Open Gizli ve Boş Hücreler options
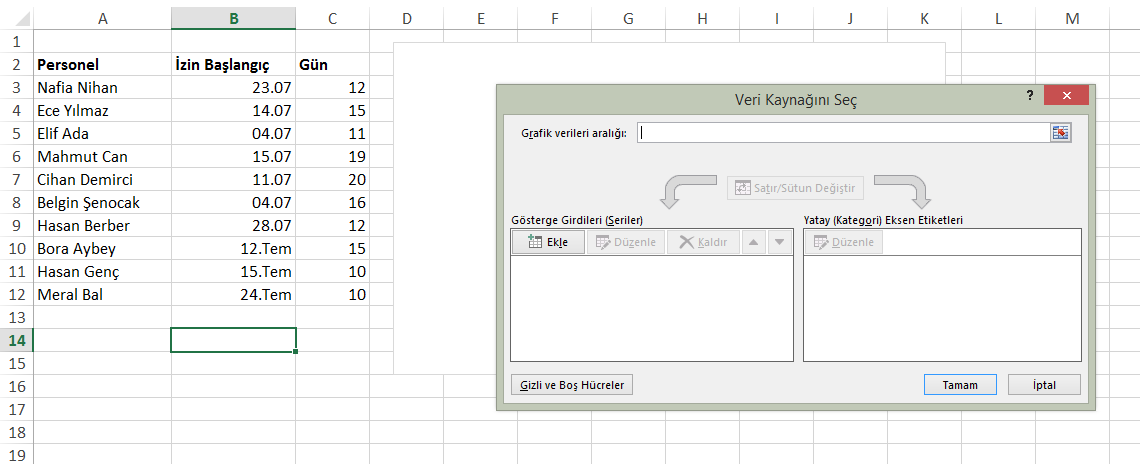The image size is (1140, 464). click(x=572, y=385)
